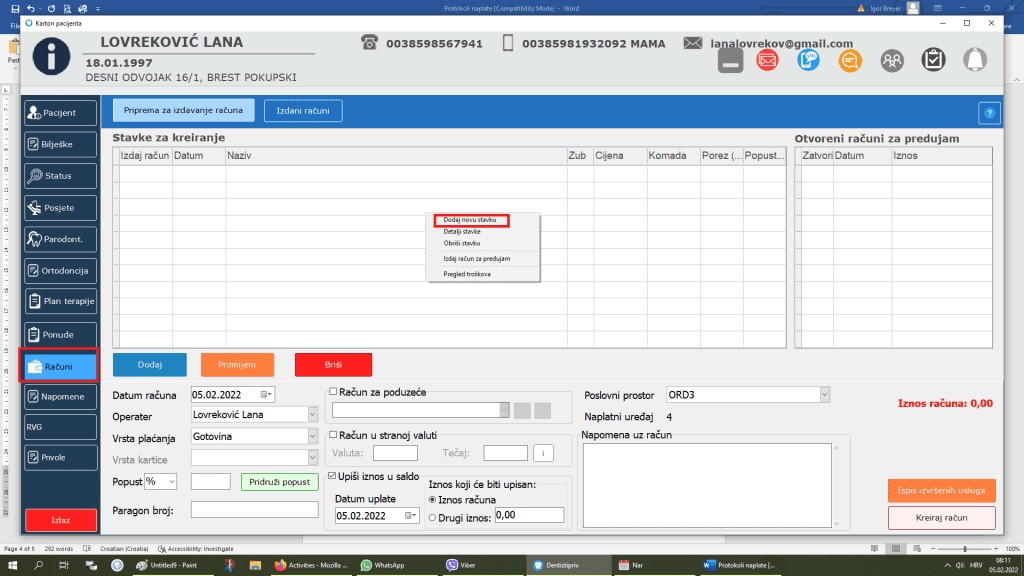This screenshot has height=576, width=1024.
Task: Open the Ortodoncija section
Action: 61,270
